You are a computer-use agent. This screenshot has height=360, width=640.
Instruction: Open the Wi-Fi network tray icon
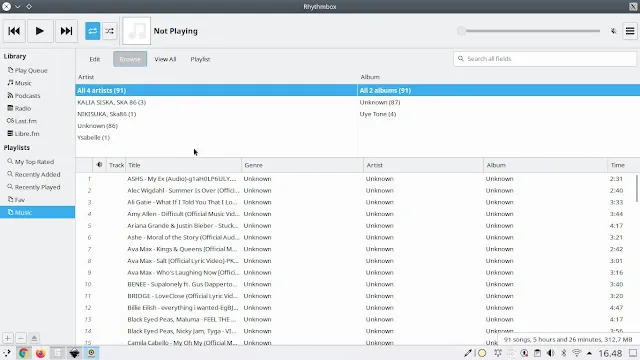tap(577, 353)
